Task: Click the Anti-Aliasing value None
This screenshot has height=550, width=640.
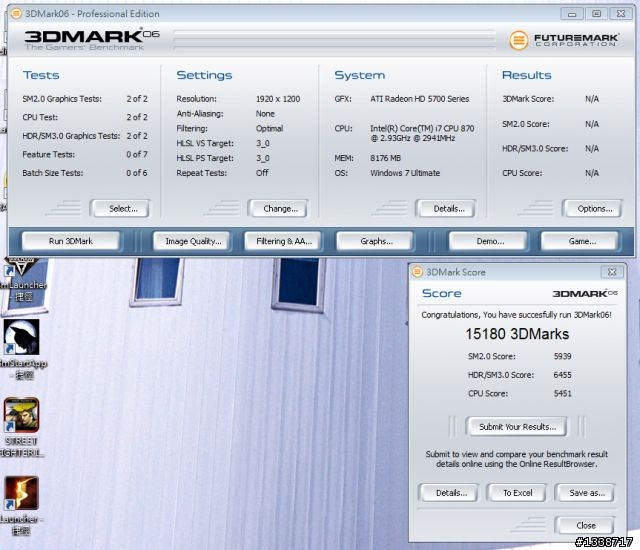Action: (265, 113)
